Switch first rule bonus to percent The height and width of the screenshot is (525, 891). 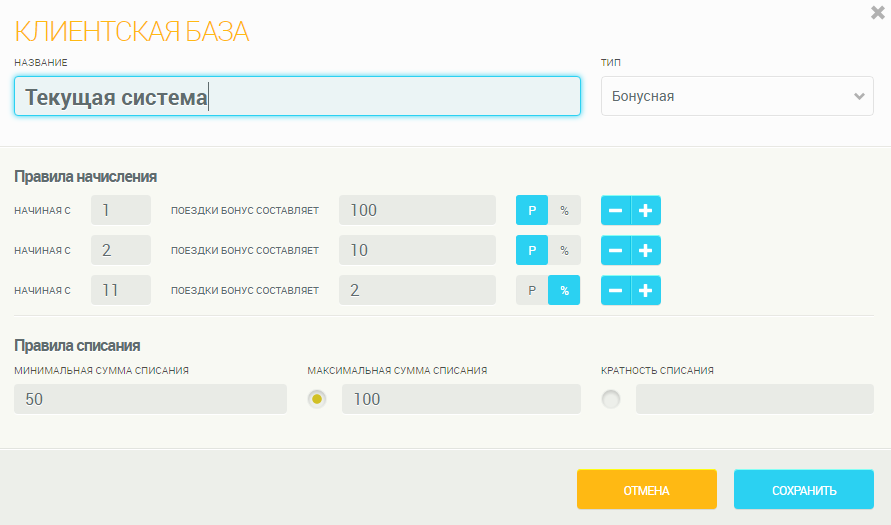564,210
